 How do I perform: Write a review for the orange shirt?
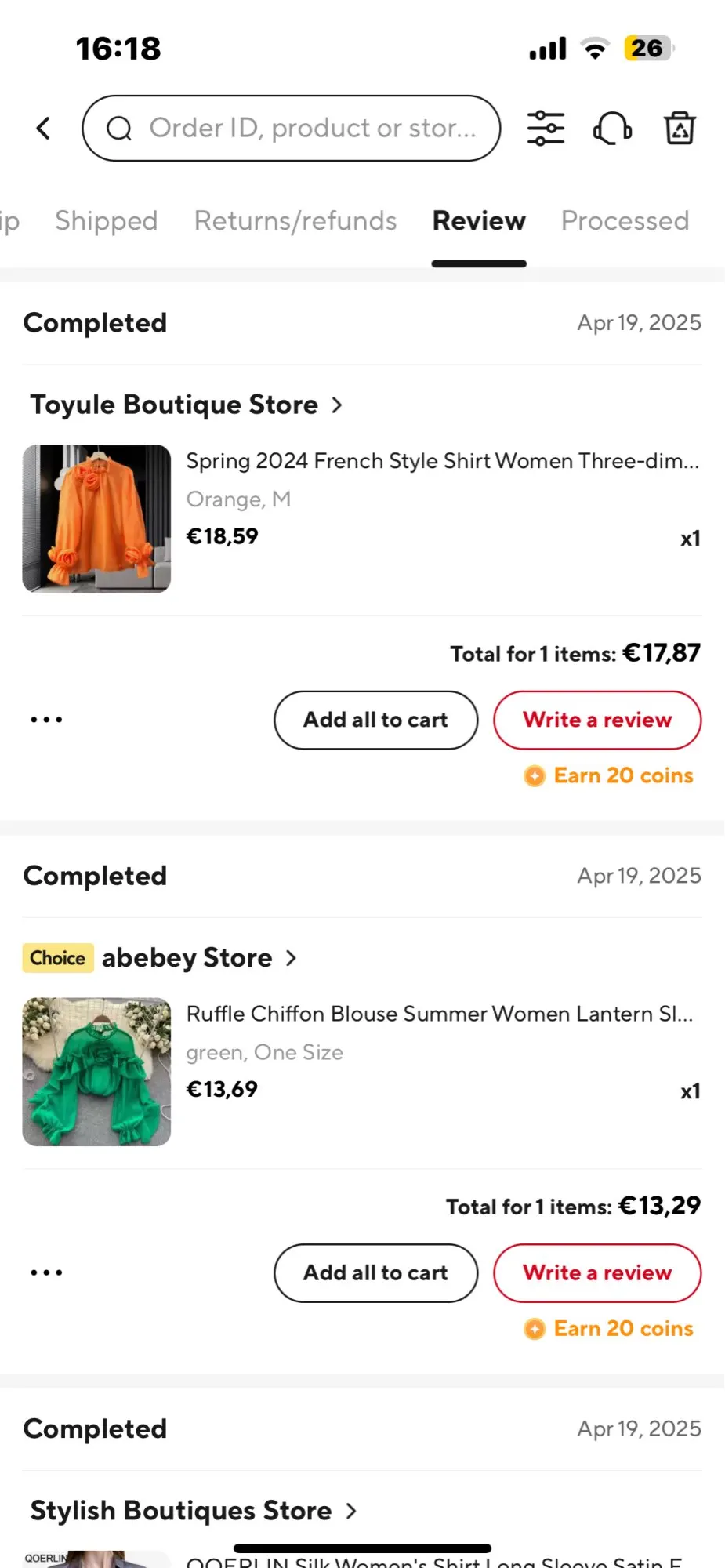coord(597,720)
